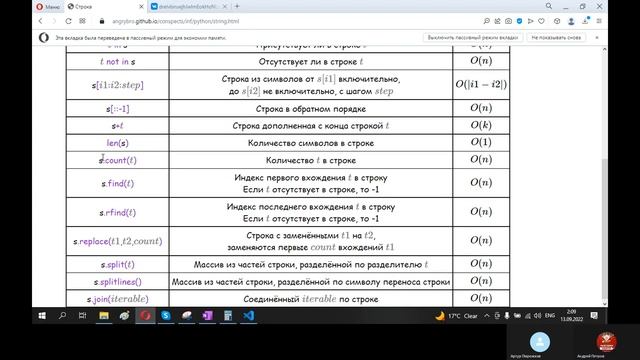The height and width of the screenshot is (360, 640).
Task: Click the s[::-1] table cell
Action: pyautogui.click(x=118, y=109)
